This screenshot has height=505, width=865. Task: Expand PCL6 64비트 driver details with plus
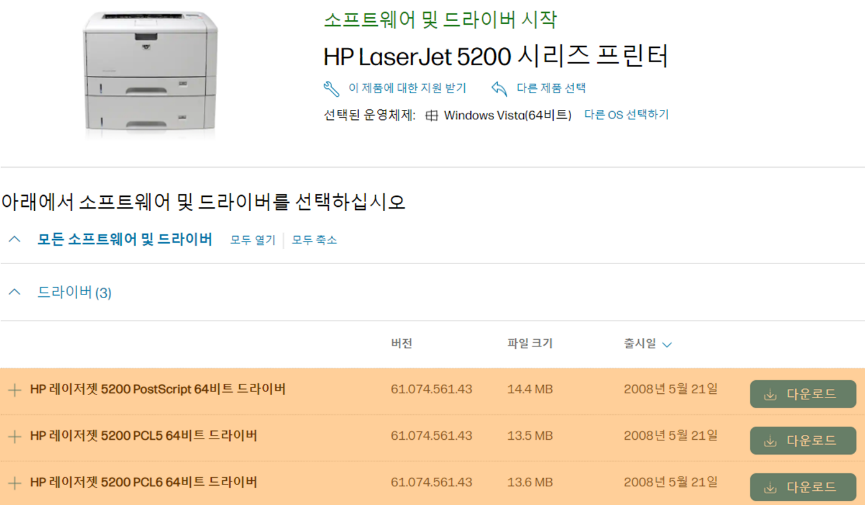pos(14,482)
